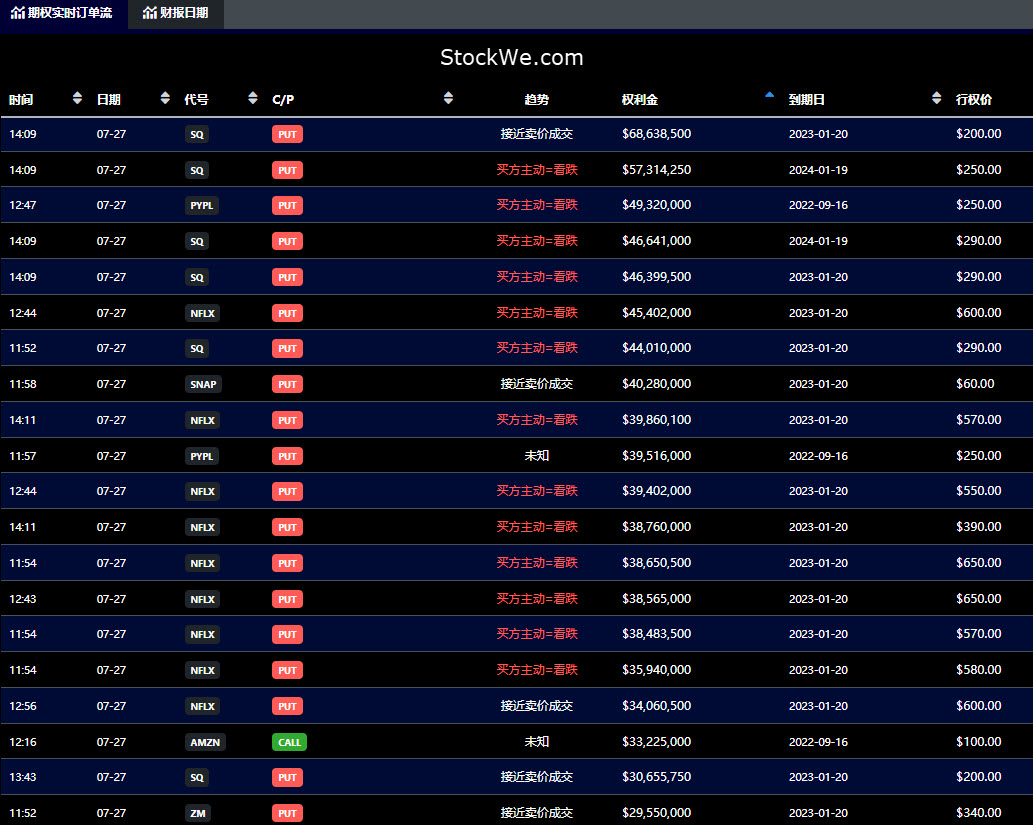The height and width of the screenshot is (825, 1033).
Task: Click the PUT badge in the SNAP row
Action: point(287,384)
